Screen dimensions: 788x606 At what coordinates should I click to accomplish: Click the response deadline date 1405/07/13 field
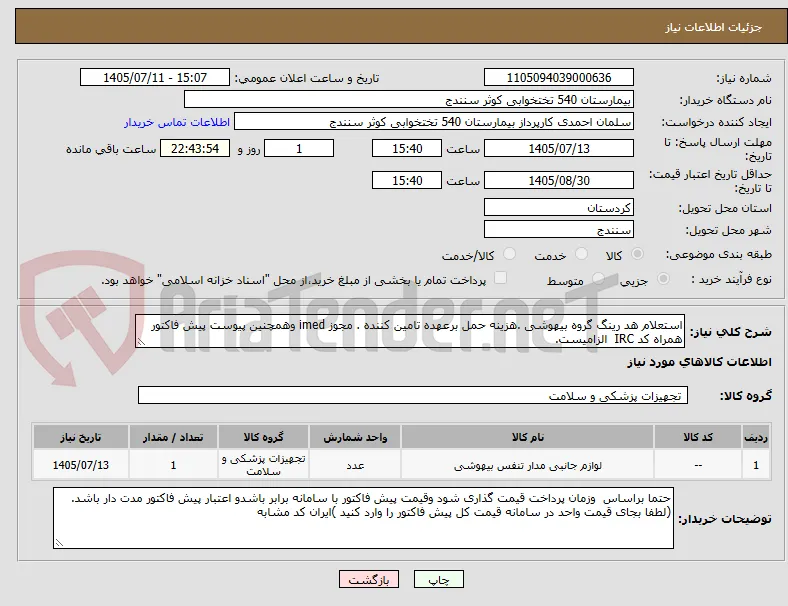pyautogui.click(x=559, y=148)
